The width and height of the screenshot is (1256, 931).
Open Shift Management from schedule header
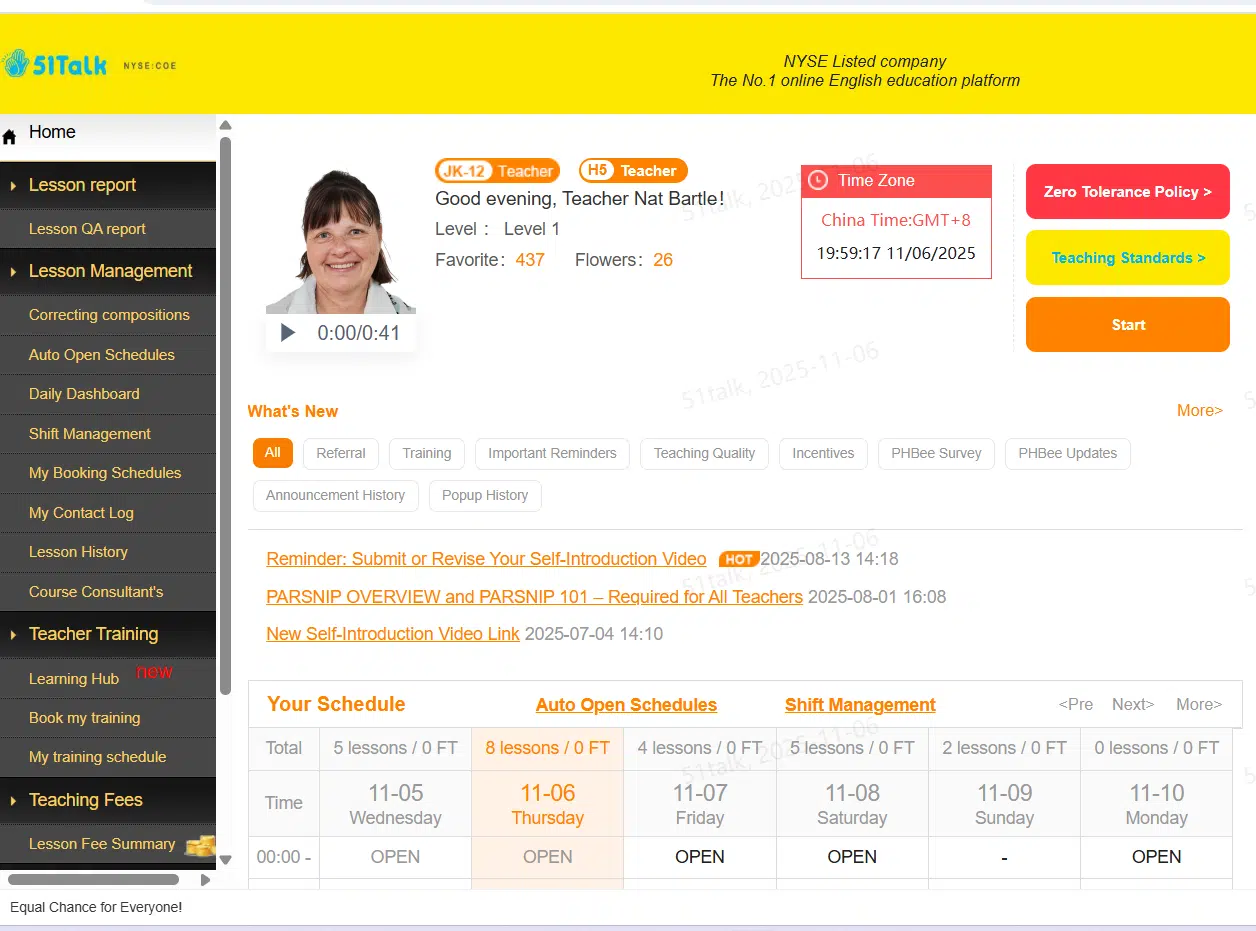tap(860, 705)
